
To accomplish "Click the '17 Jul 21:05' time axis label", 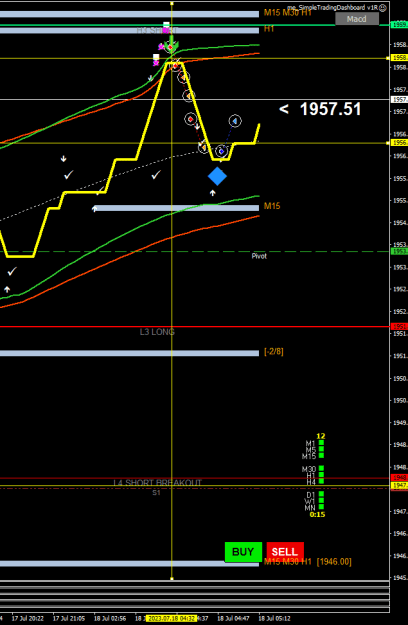I will (x=69, y=619).
